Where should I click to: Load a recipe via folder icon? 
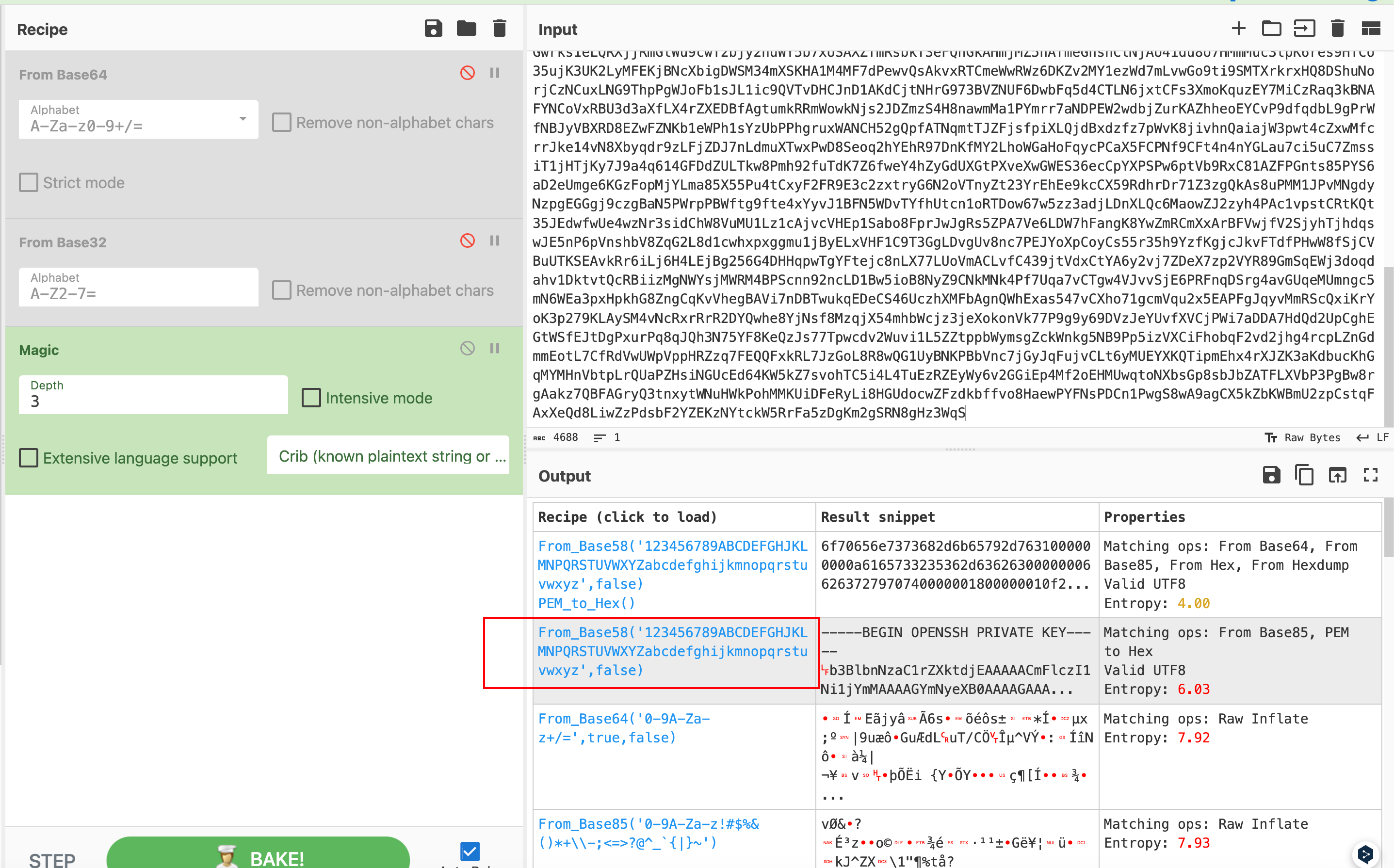[466, 28]
